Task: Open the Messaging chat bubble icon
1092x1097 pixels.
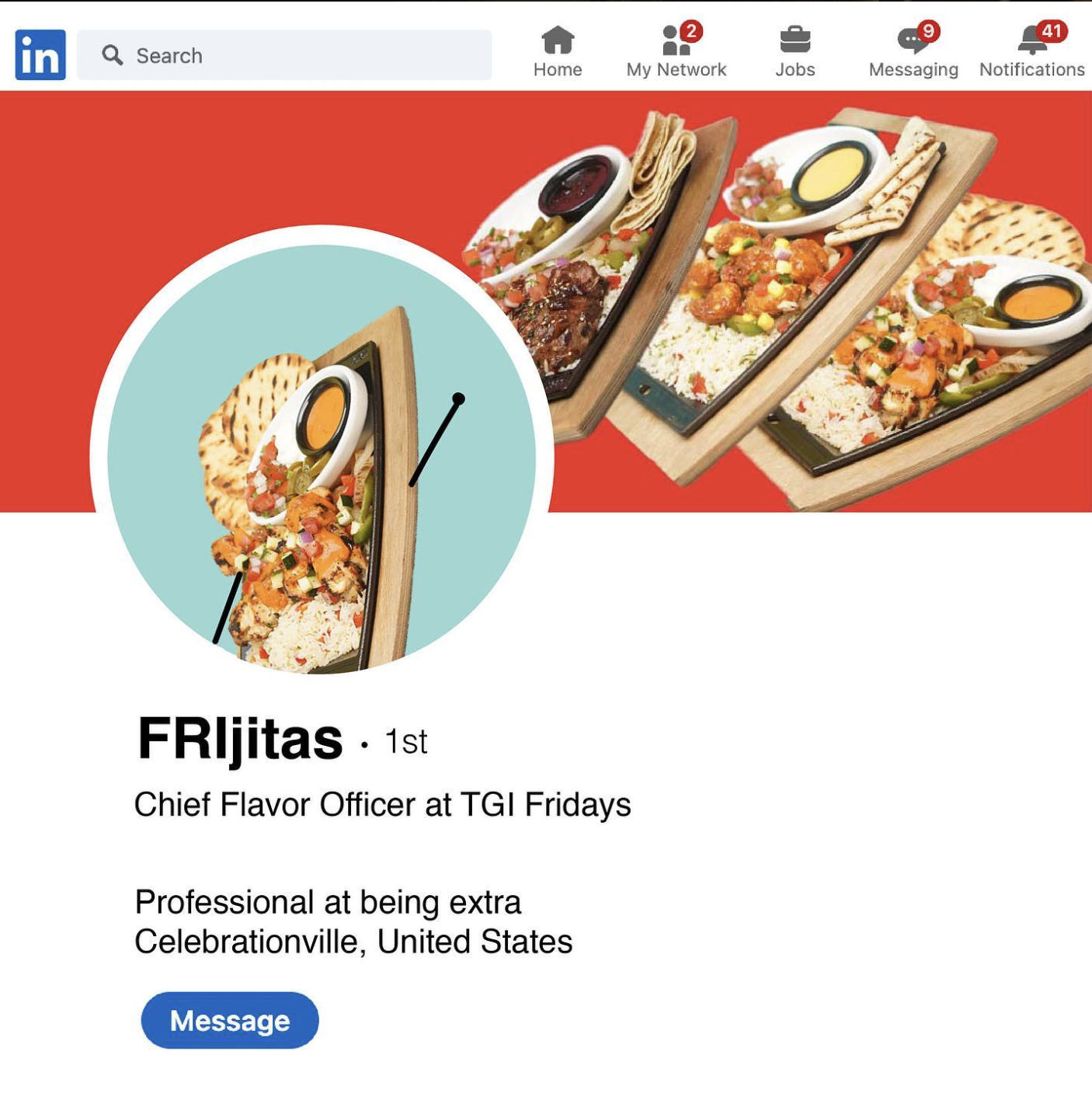Action: pos(912,40)
